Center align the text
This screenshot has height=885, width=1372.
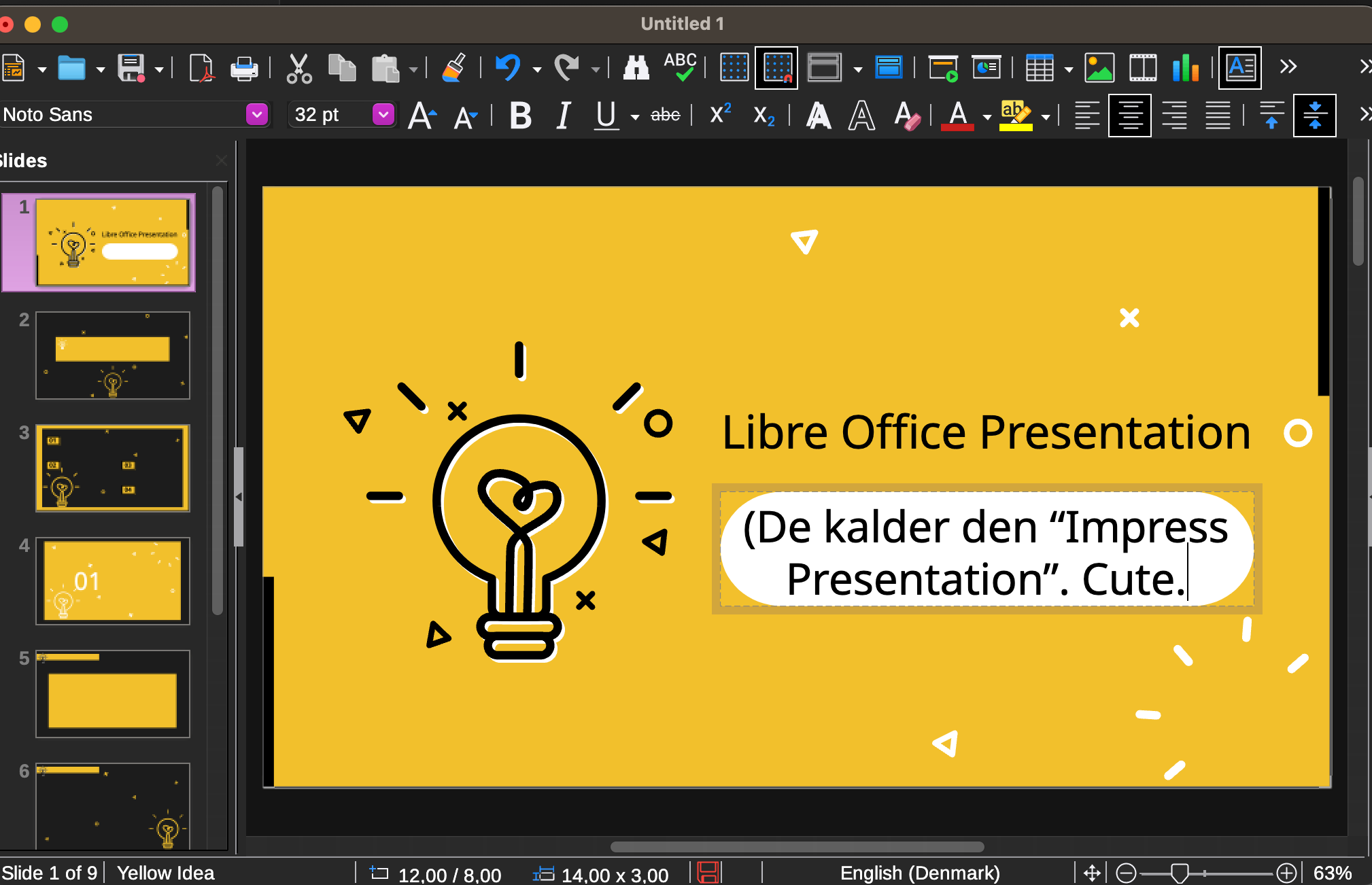pyautogui.click(x=1129, y=116)
